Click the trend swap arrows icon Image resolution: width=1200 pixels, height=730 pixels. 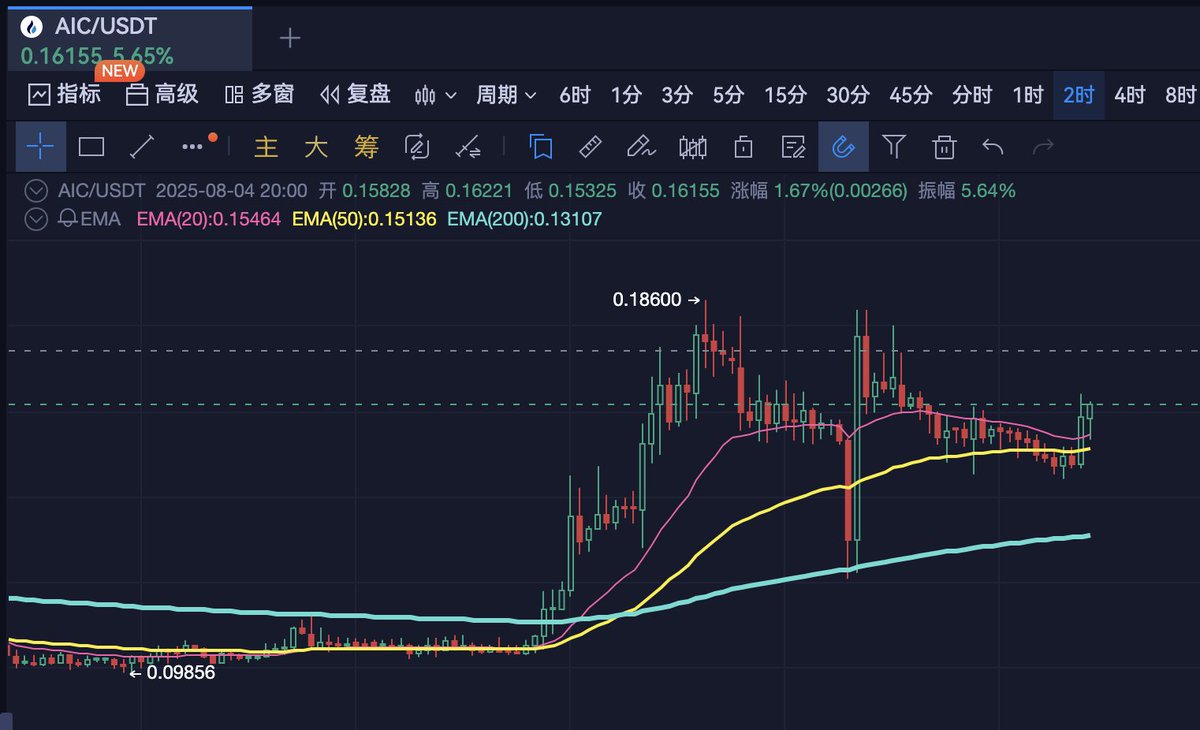(x=467, y=147)
